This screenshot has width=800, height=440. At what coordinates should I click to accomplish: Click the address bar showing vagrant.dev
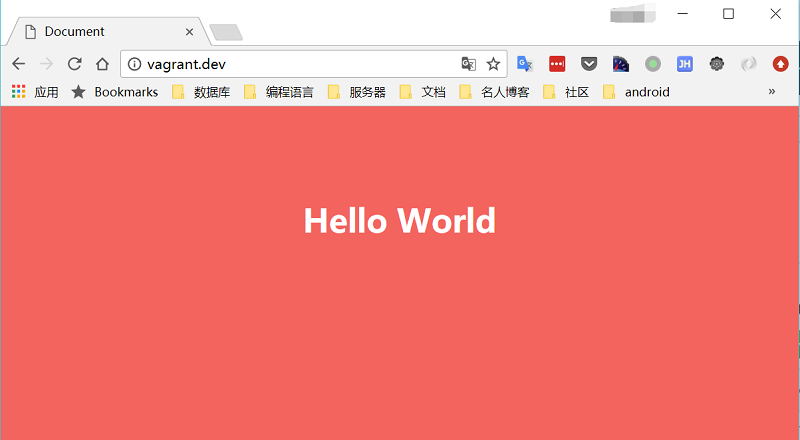(300, 64)
